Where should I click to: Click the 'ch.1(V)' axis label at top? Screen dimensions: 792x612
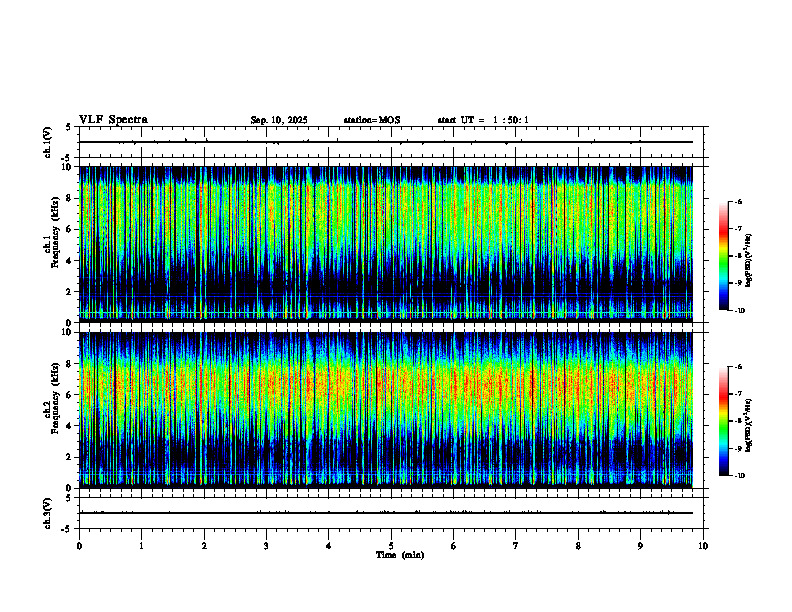[x=47, y=142]
